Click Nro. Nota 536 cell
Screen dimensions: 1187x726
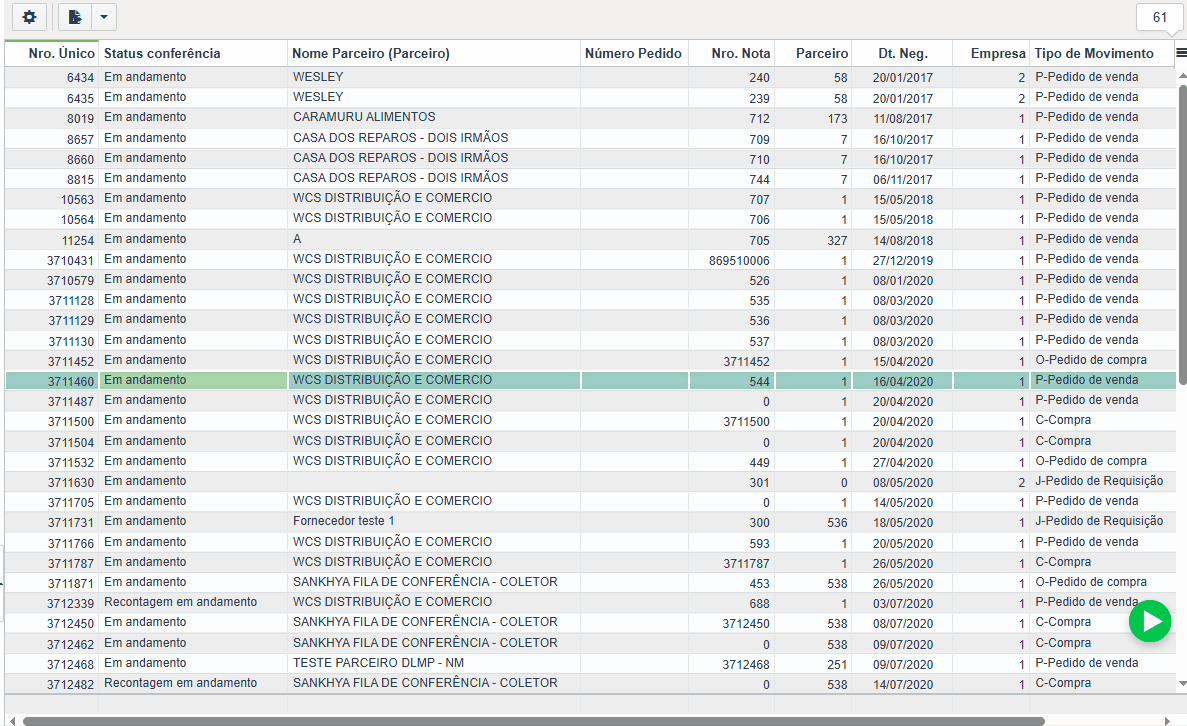pyautogui.click(x=732, y=320)
